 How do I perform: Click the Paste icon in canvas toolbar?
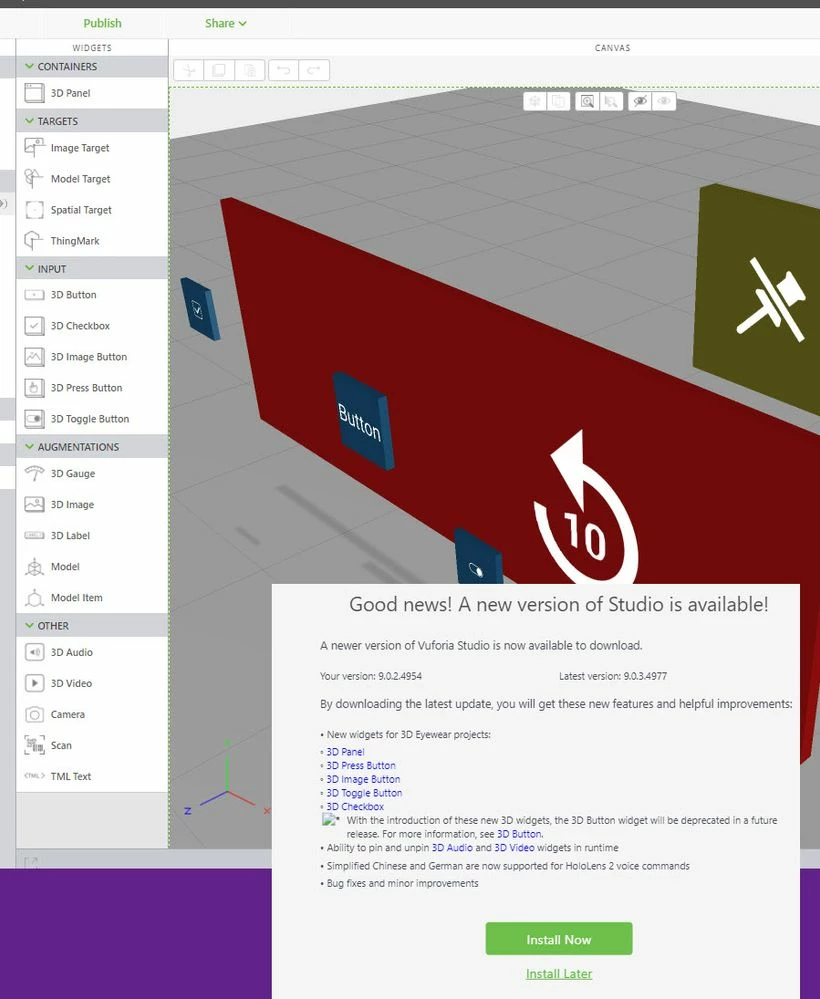(250, 70)
